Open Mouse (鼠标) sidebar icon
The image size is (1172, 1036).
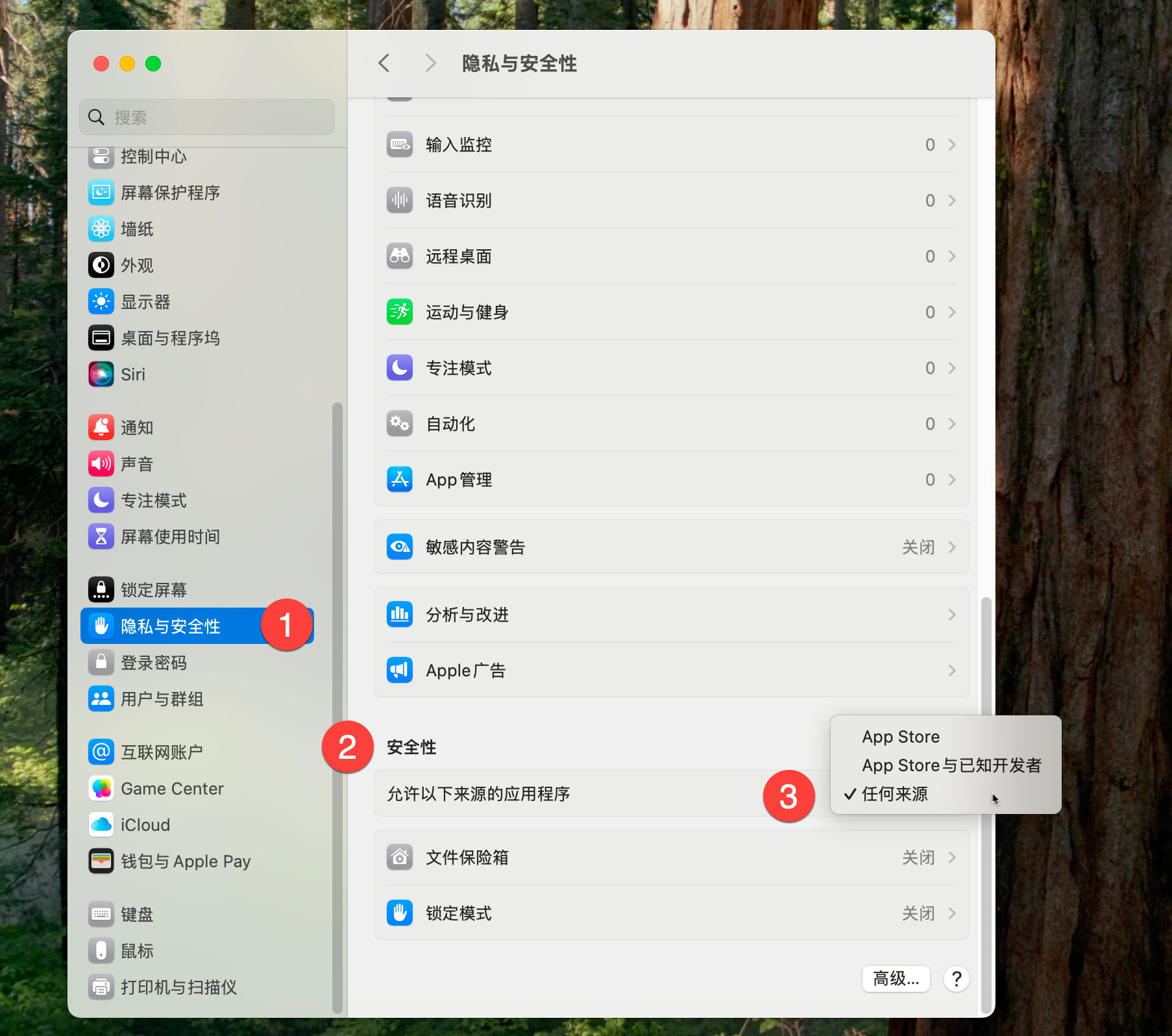tap(101, 951)
